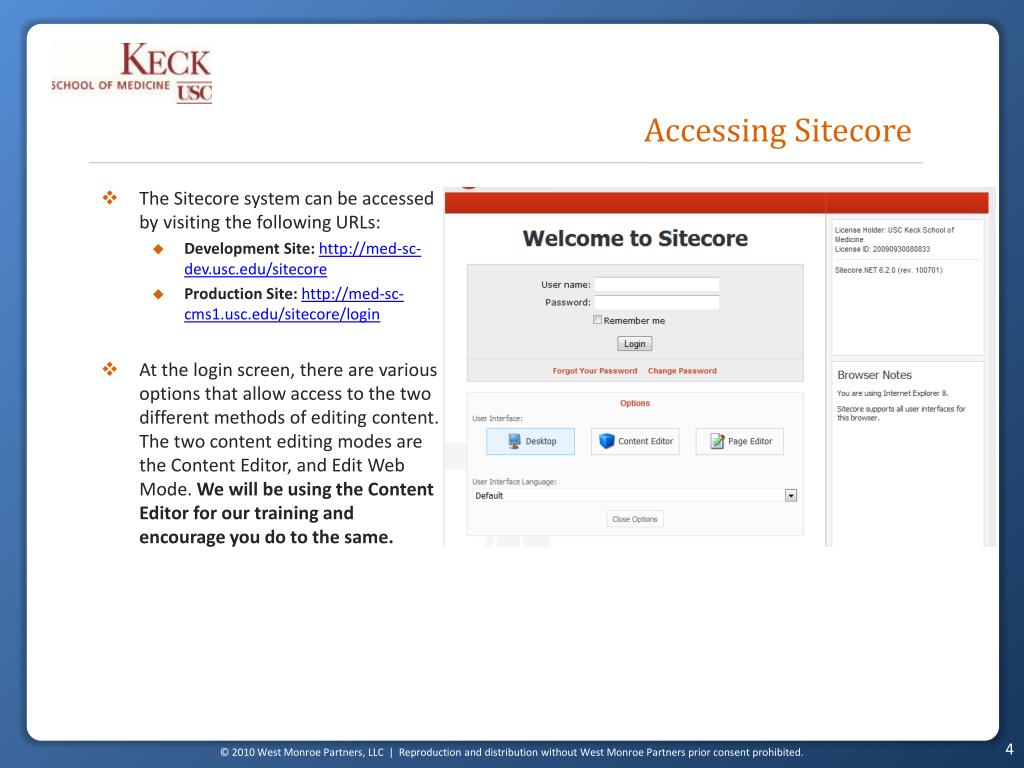This screenshot has height=768, width=1024.
Task: Click the slide page number 4
Action: [x=1009, y=749]
